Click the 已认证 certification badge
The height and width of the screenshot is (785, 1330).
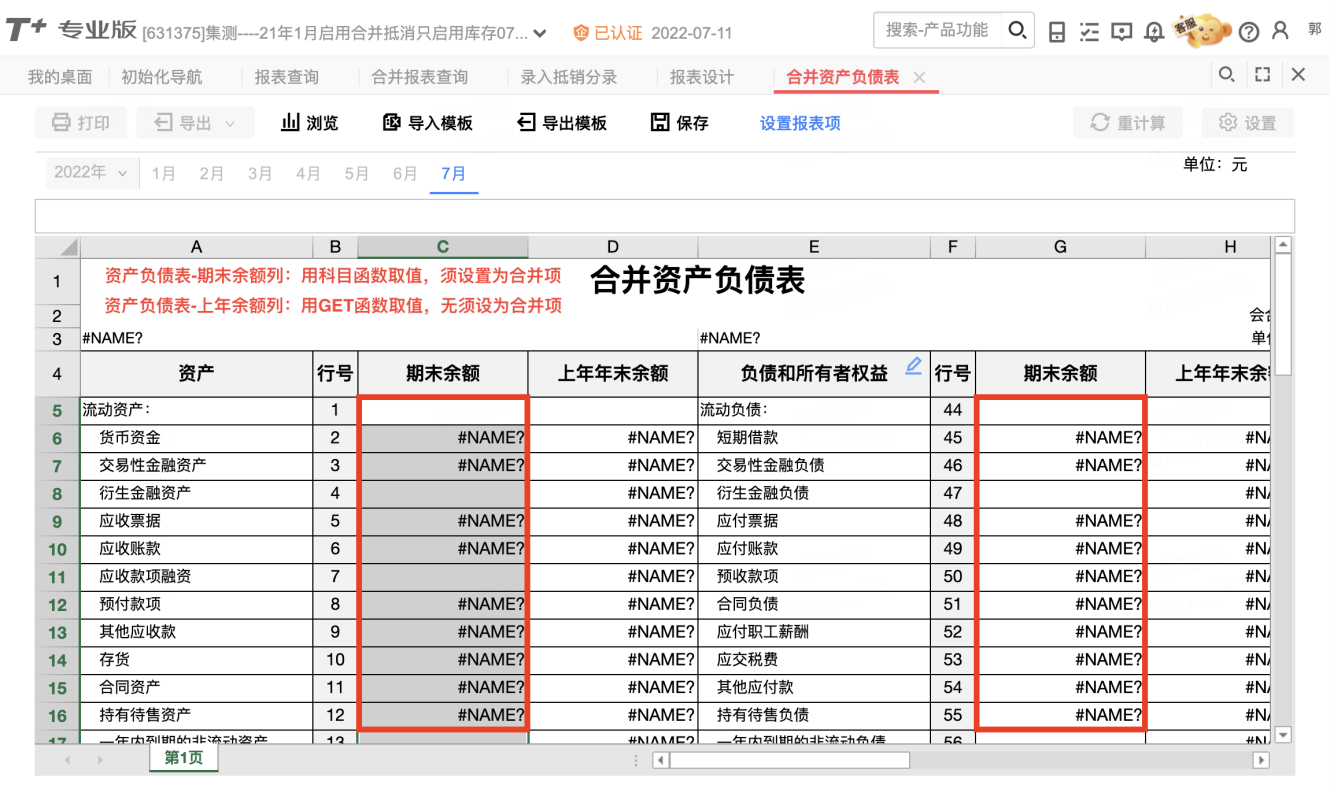tap(608, 33)
